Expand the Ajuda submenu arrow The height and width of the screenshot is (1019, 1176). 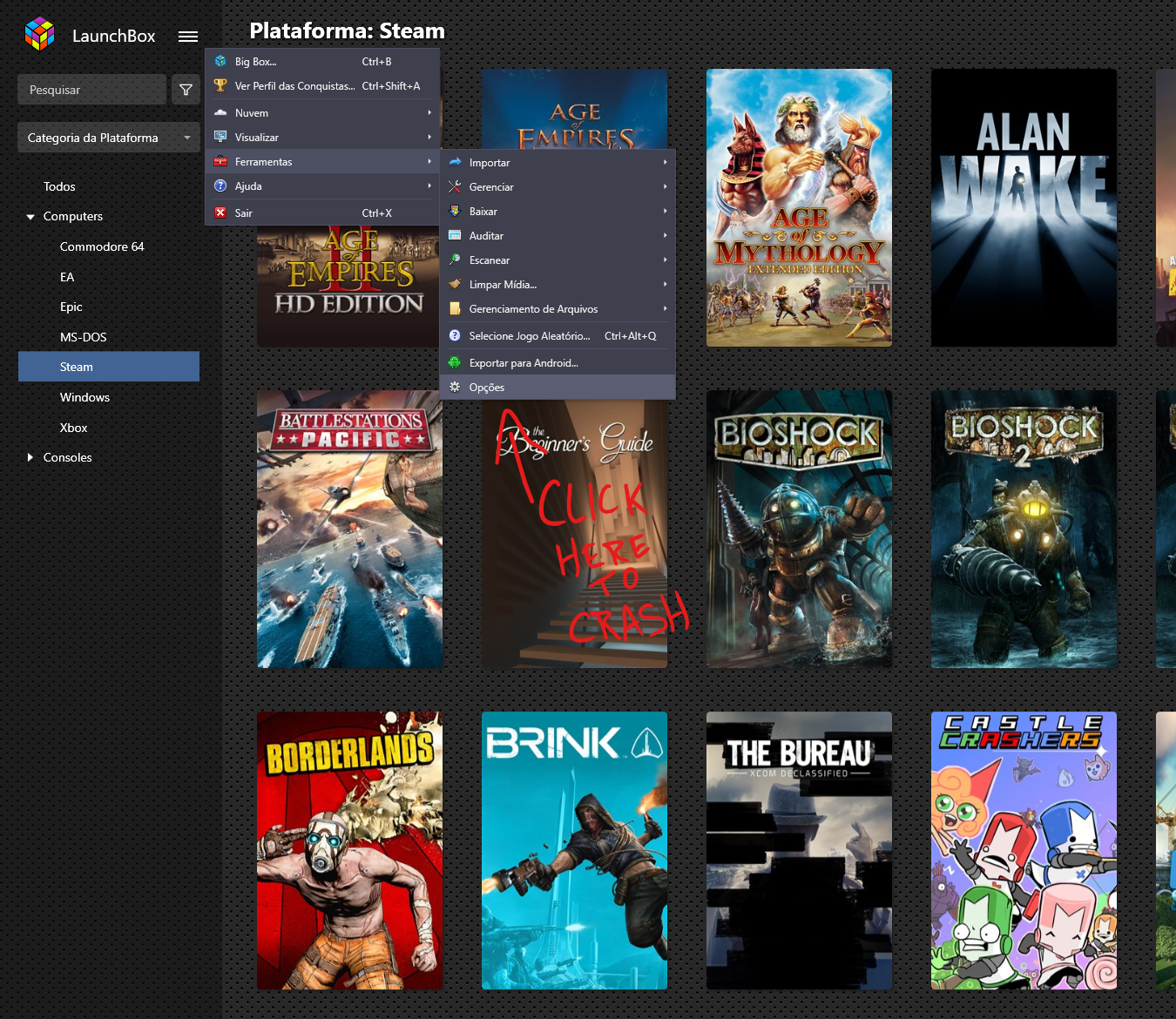tap(429, 186)
